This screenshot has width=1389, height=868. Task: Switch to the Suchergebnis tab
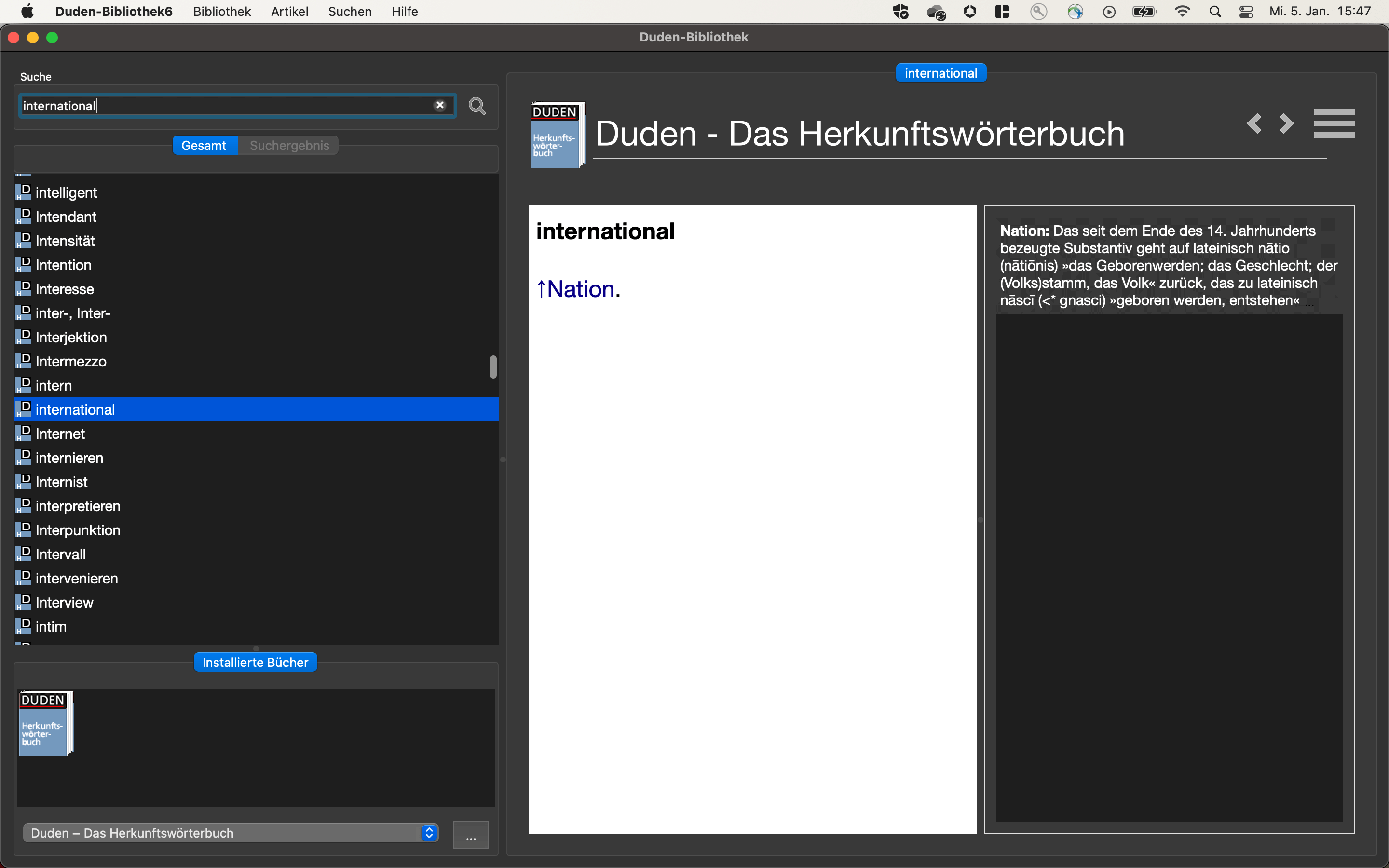tap(289, 146)
